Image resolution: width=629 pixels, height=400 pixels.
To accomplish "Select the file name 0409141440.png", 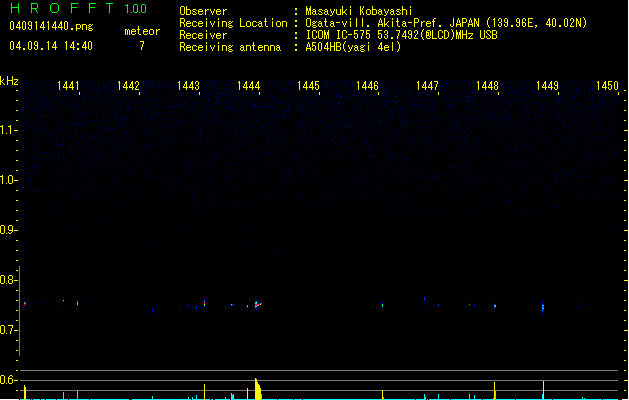I will [x=51, y=26].
